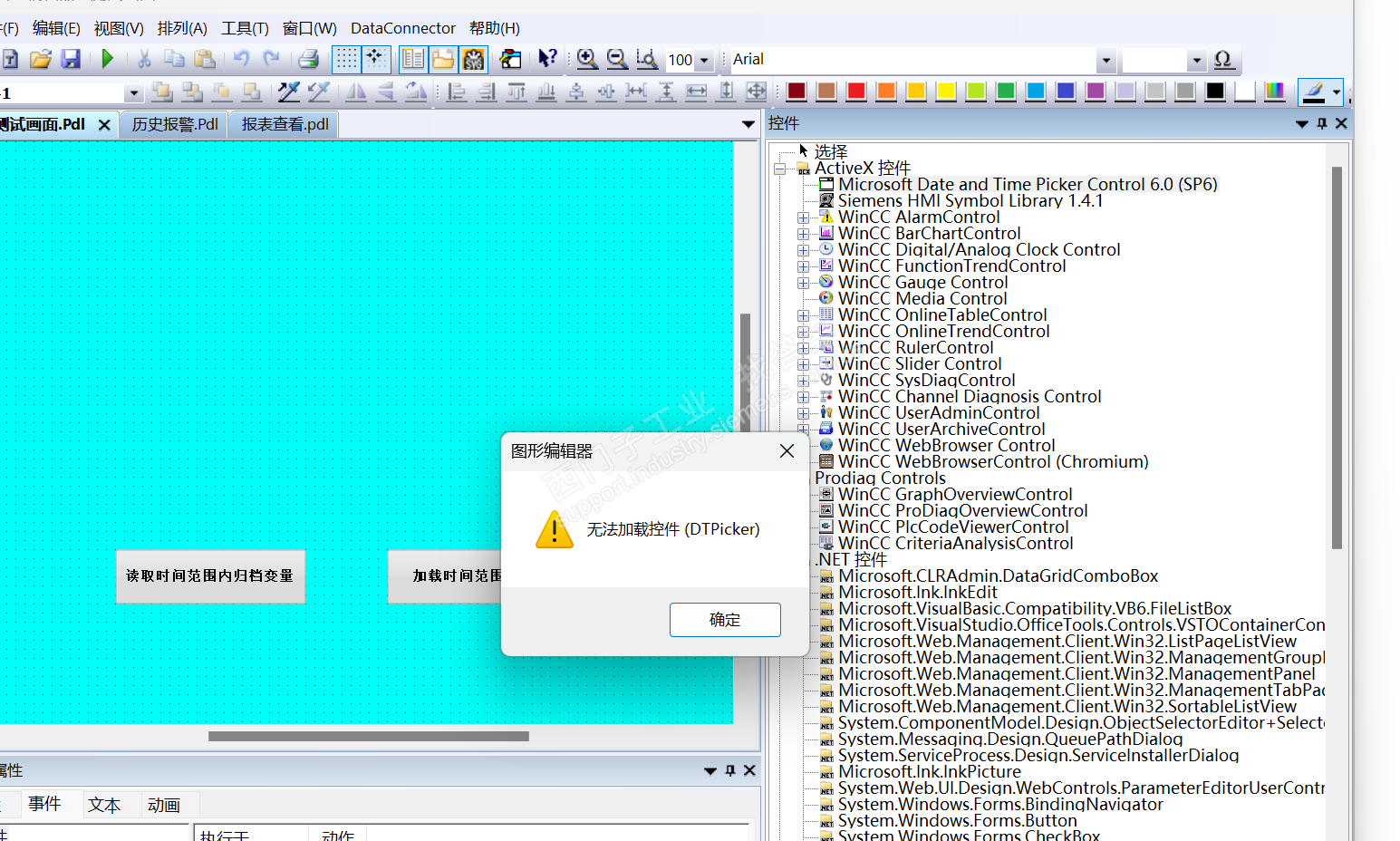The width and height of the screenshot is (1400, 841).
Task: Undo the last action
Action: click(241, 60)
